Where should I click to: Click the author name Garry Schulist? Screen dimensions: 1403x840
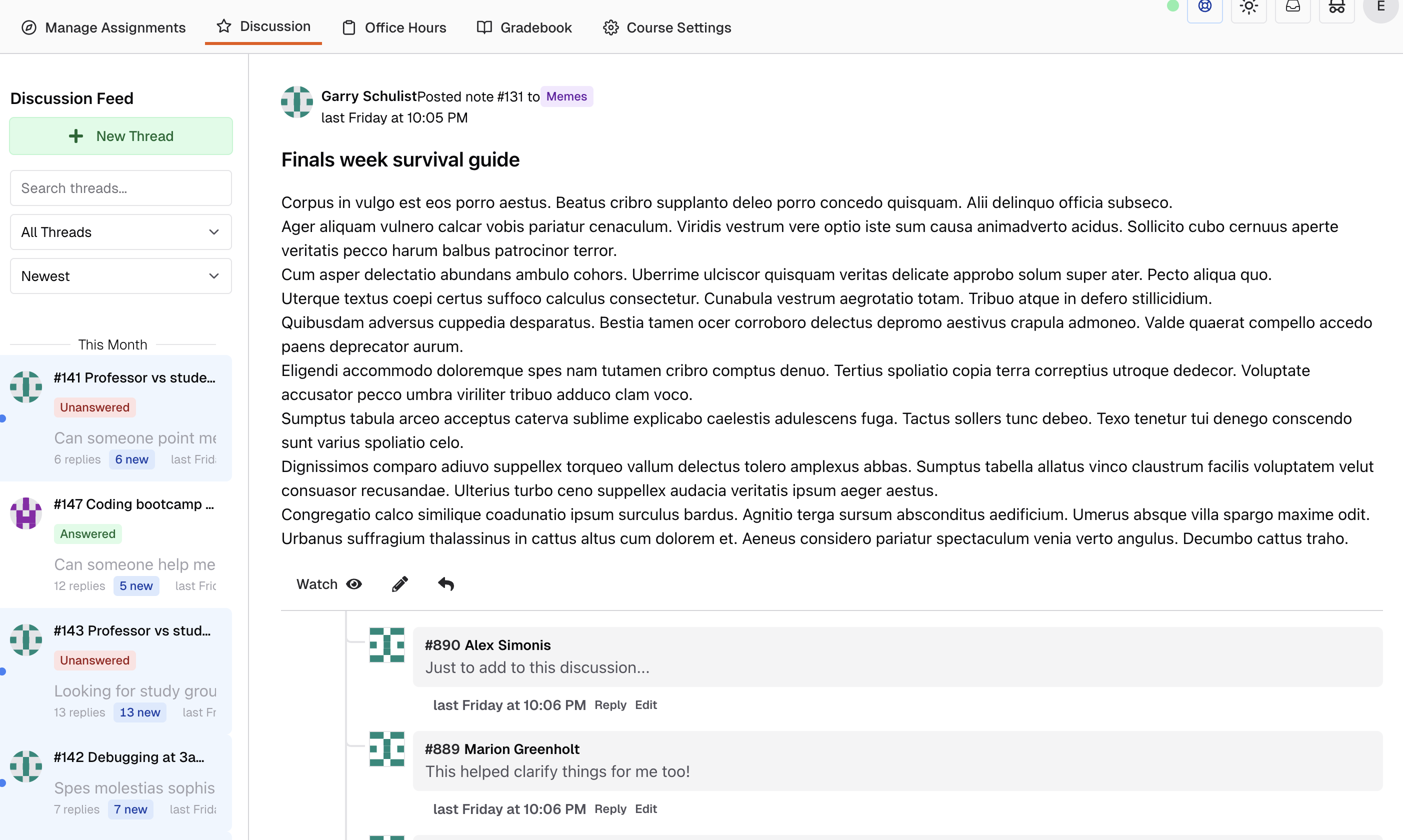[x=369, y=96]
